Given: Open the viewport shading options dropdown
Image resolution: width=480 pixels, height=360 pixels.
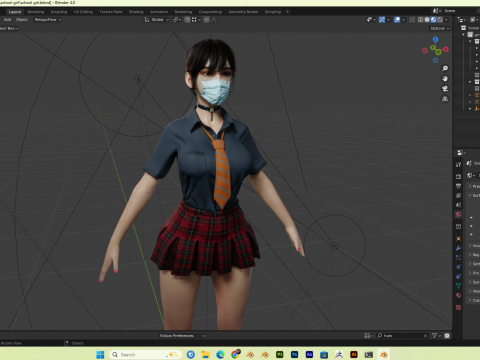Looking at the screenshot, I should click(447, 20).
